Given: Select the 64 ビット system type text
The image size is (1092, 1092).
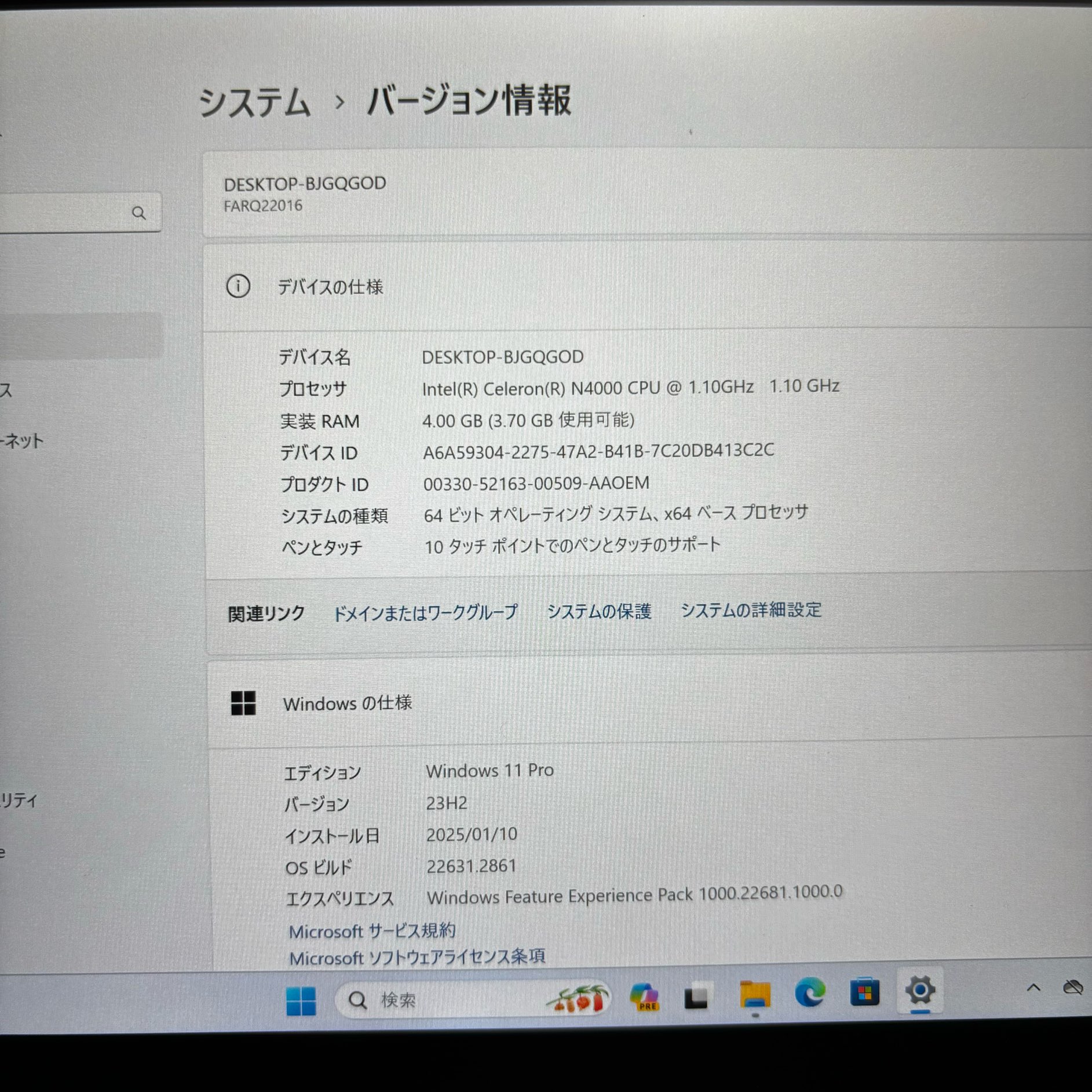Looking at the screenshot, I should click(x=616, y=513).
